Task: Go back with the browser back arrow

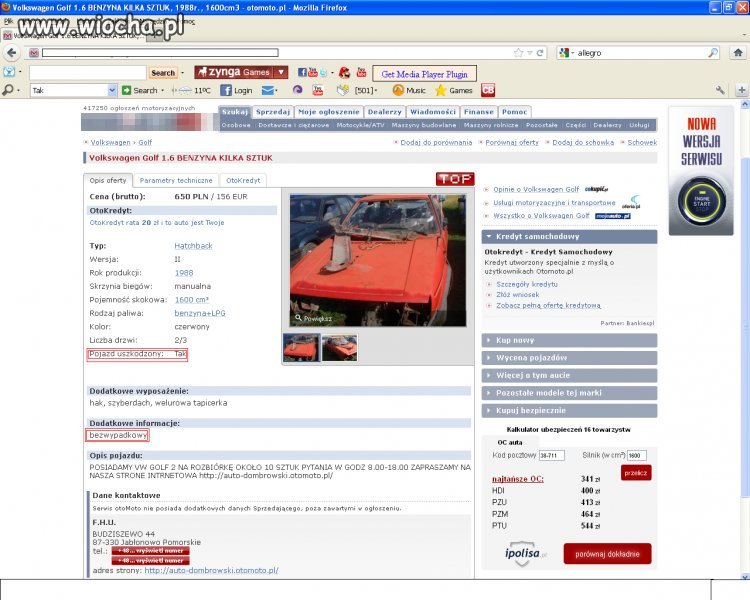Action: (11, 53)
